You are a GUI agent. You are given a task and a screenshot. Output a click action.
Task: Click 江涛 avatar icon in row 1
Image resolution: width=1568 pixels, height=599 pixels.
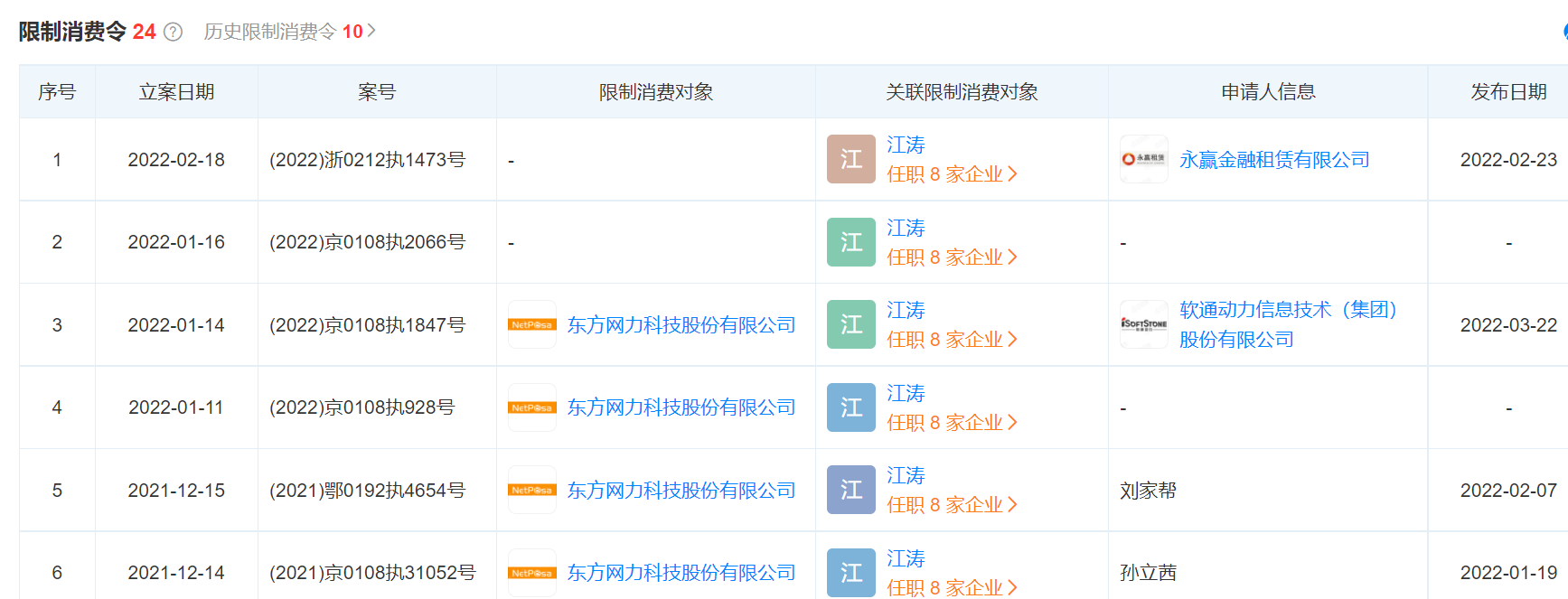[x=850, y=159]
